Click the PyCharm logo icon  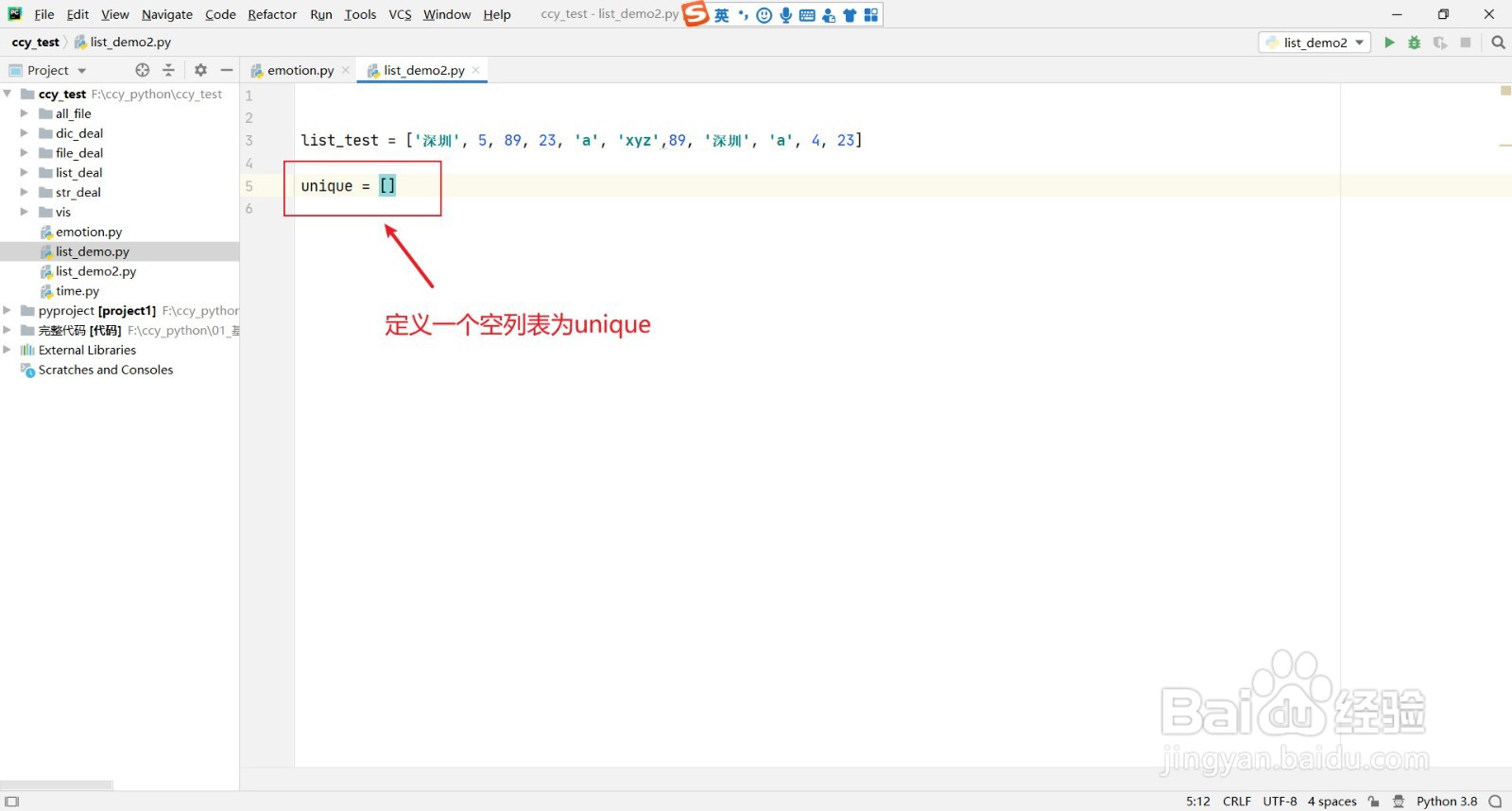(14, 14)
